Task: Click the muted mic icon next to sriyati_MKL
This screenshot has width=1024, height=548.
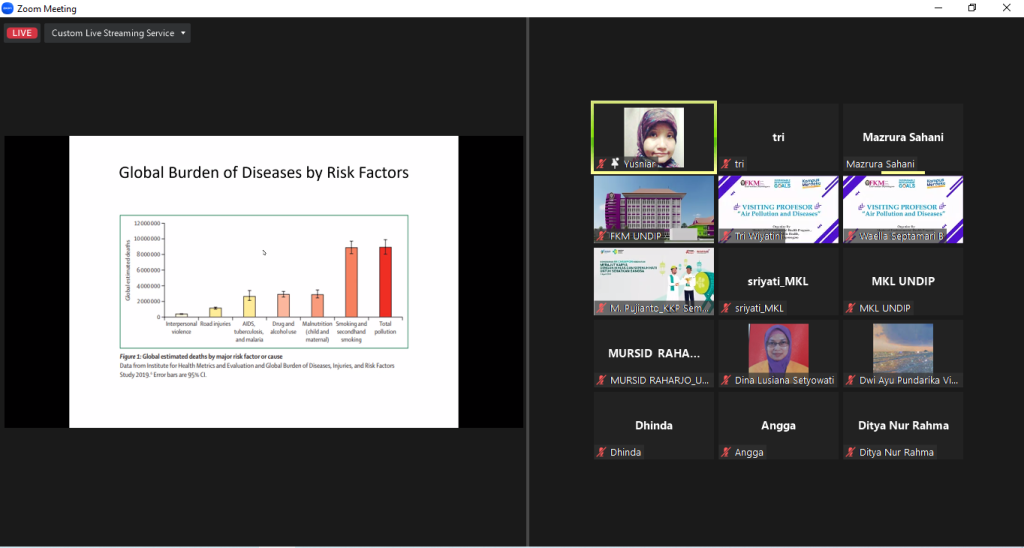Action: 726,308
